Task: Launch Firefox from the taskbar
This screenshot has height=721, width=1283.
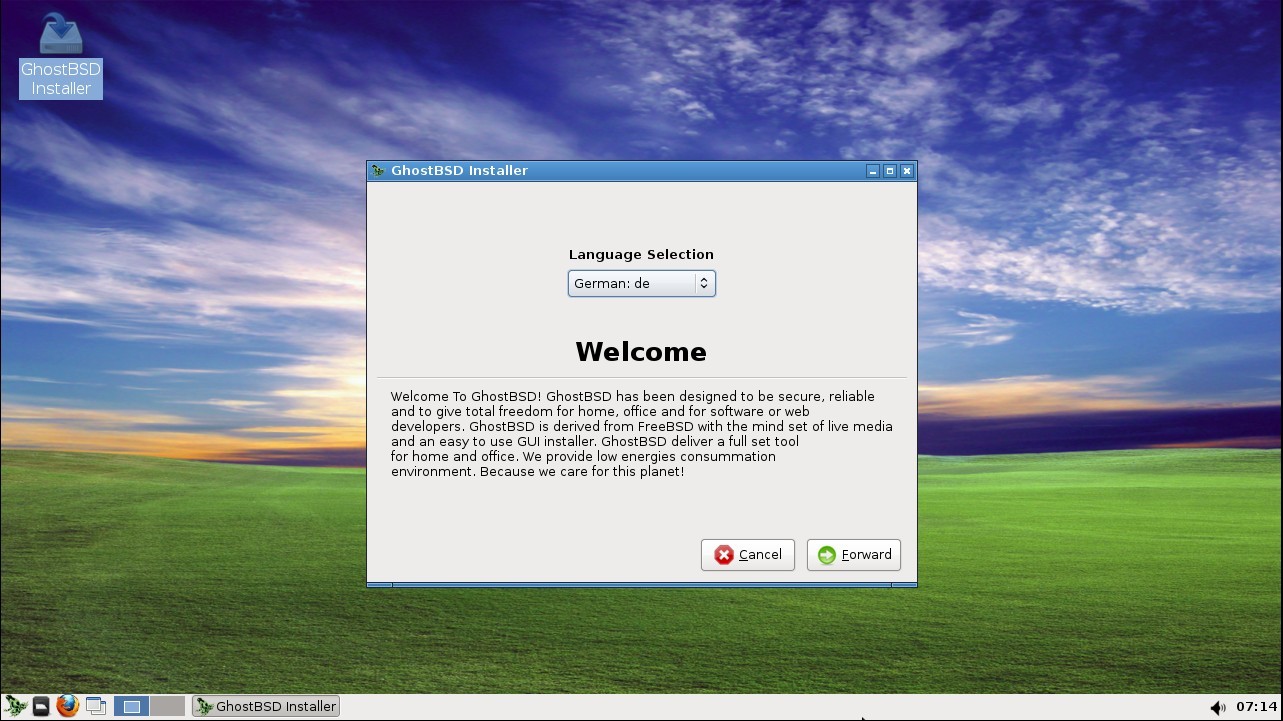Action: click(67, 706)
